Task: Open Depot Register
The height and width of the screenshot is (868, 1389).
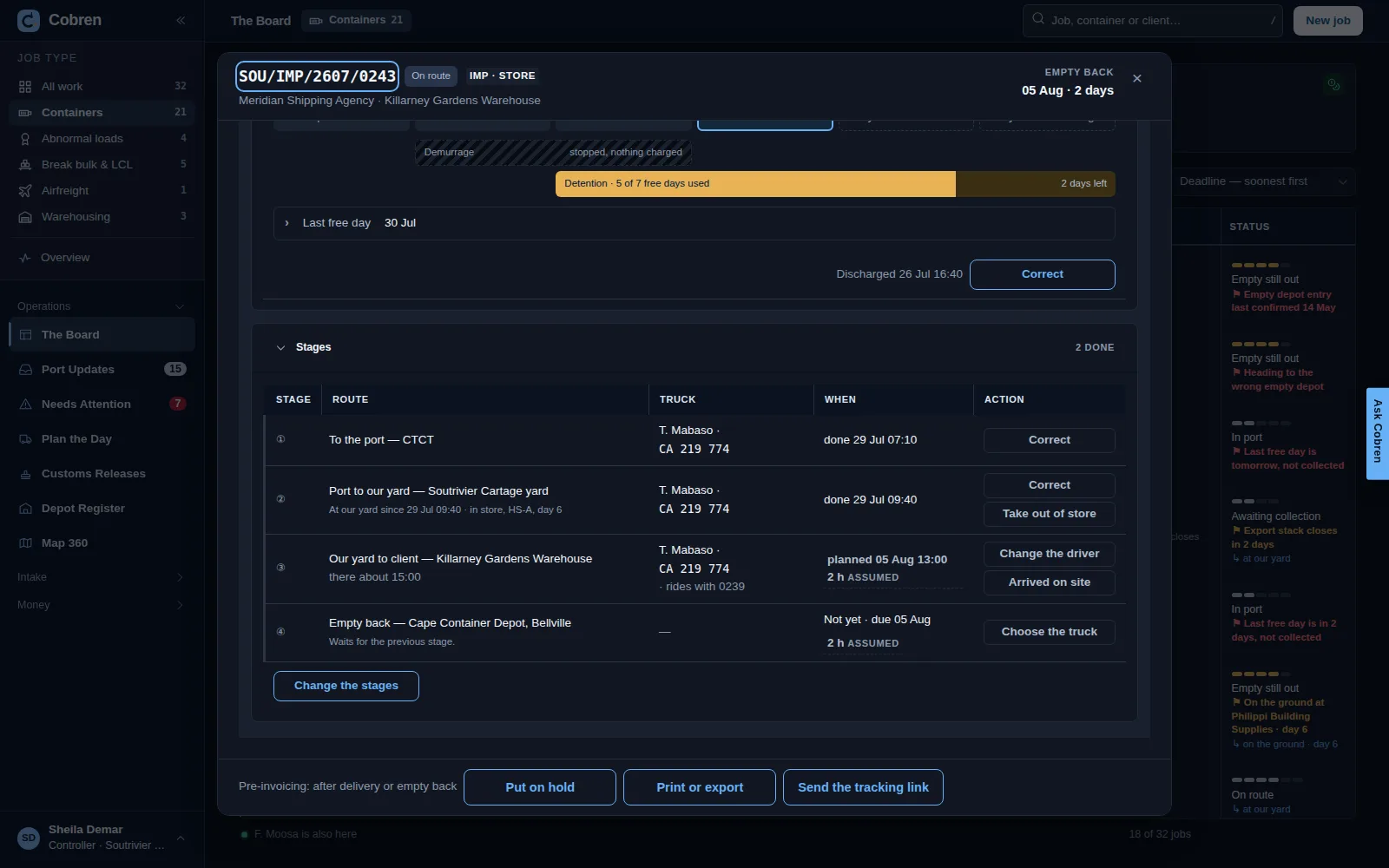Action: [x=102, y=508]
